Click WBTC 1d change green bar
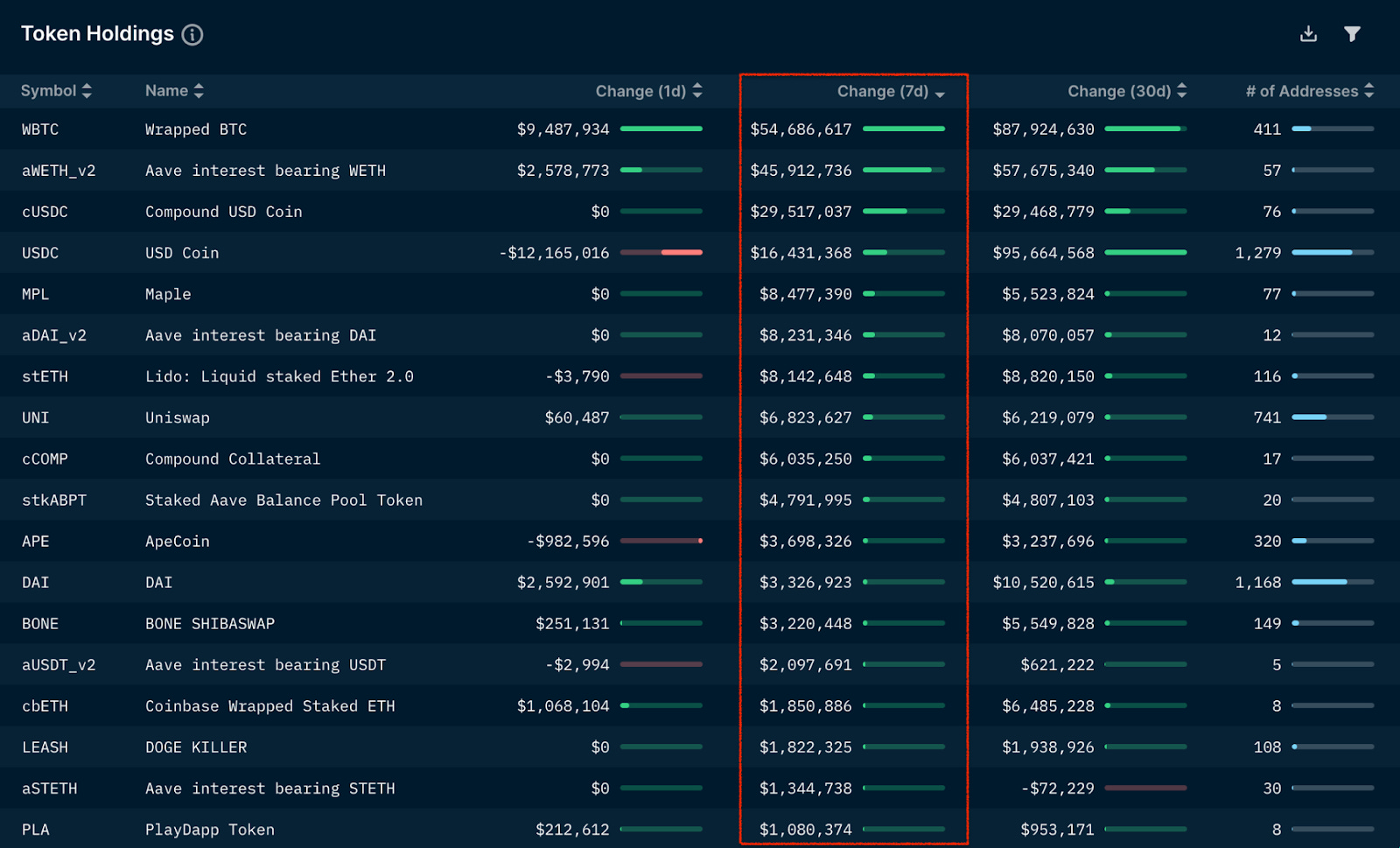The image size is (1400, 848). (x=661, y=129)
